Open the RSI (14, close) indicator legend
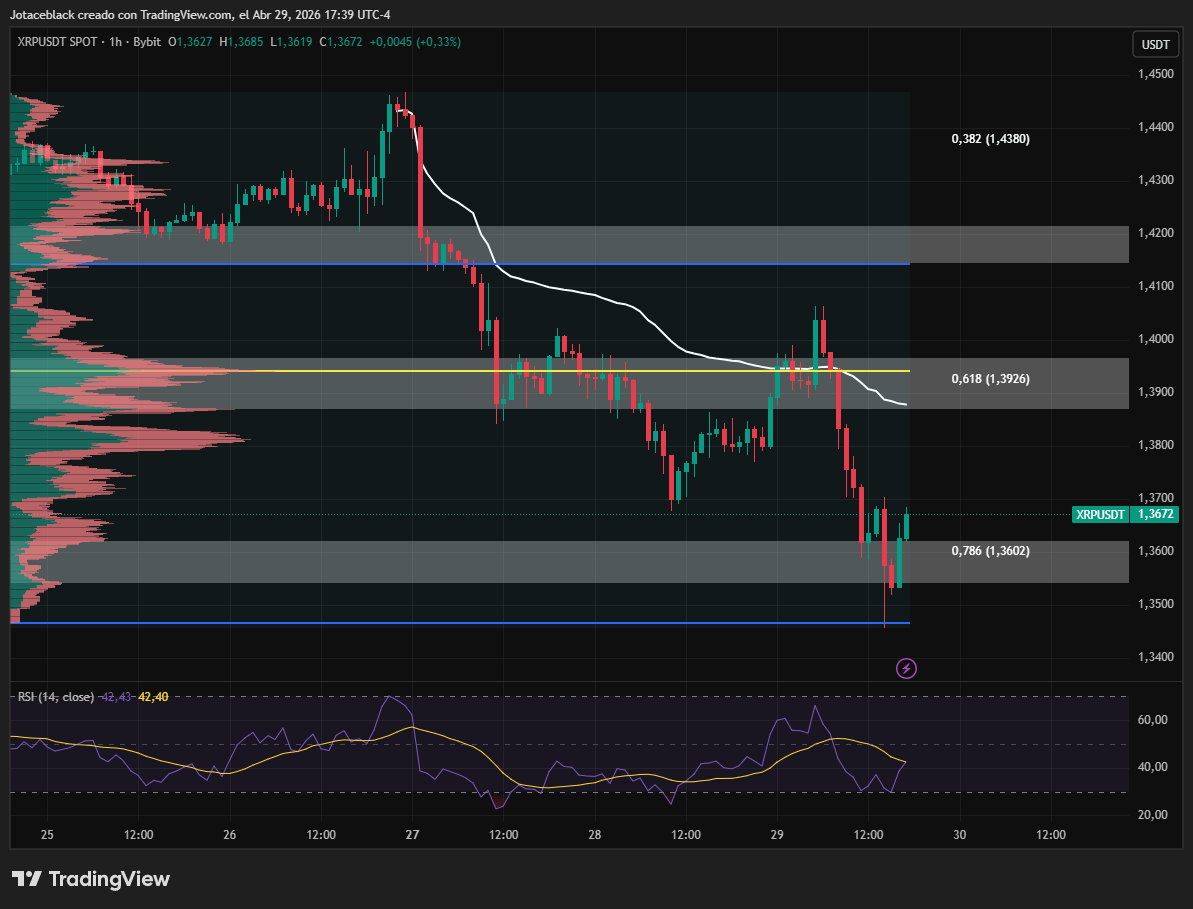 (56, 697)
